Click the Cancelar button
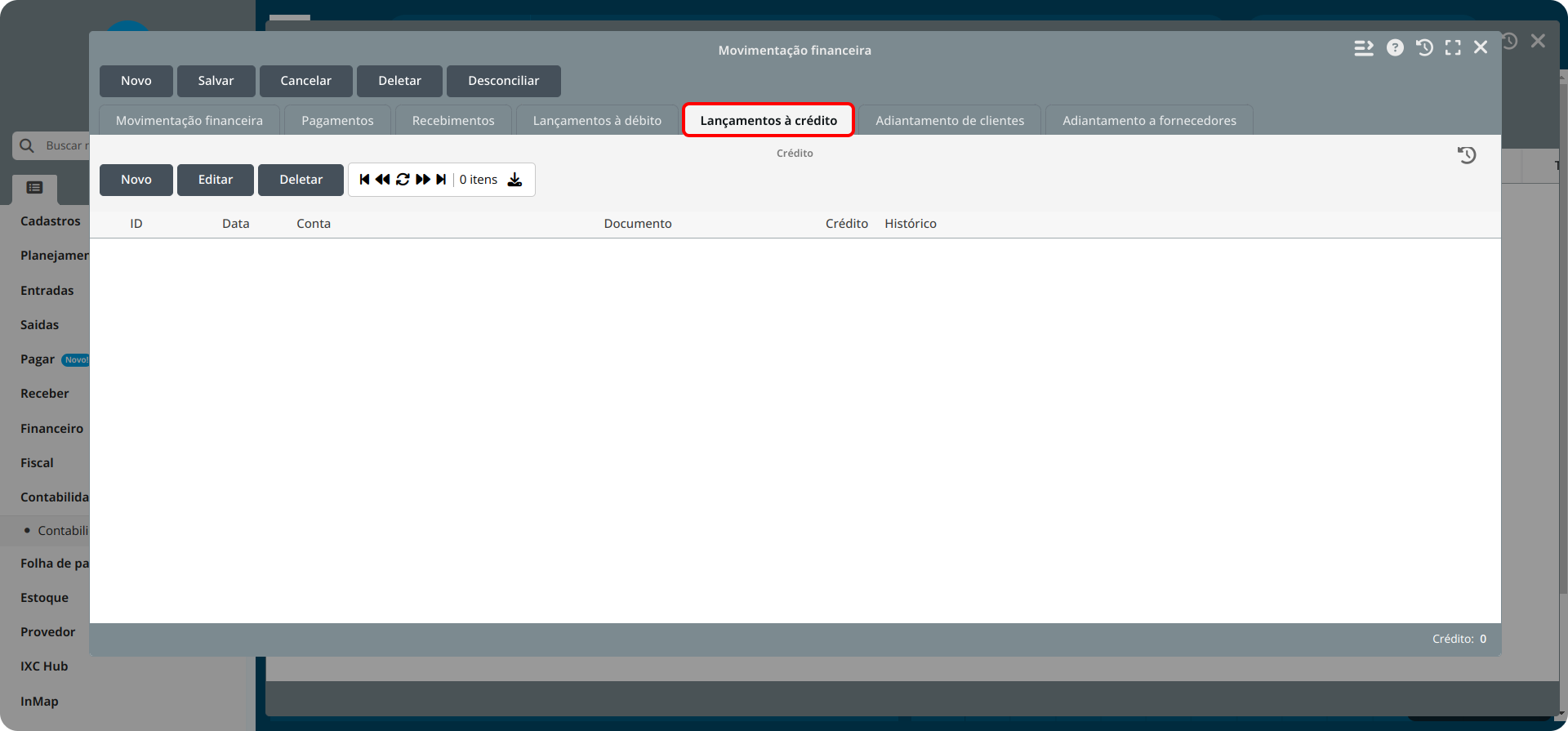1568x731 pixels. [x=306, y=81]
